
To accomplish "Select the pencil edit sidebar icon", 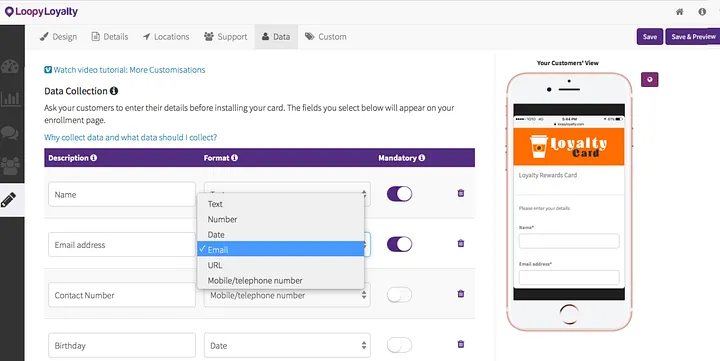I will point(8,200).
